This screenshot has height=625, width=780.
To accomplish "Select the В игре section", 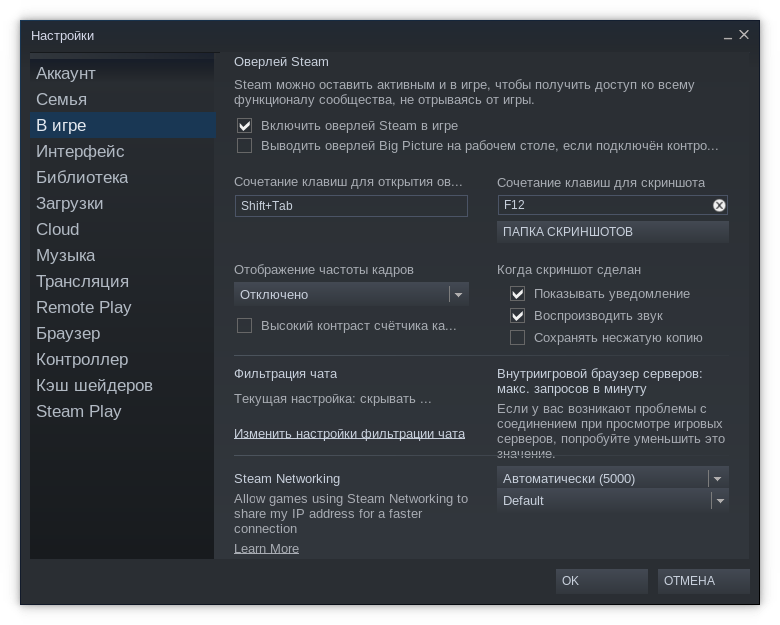I will tap(122, 125).
